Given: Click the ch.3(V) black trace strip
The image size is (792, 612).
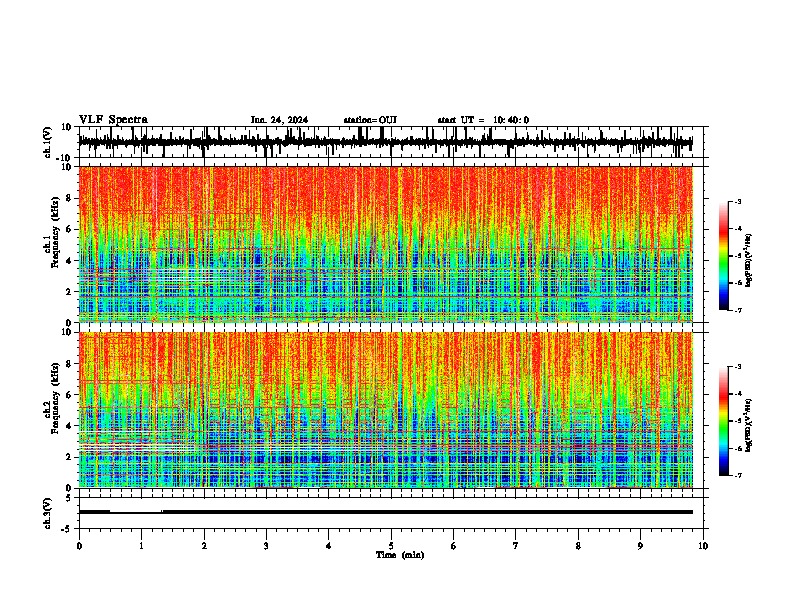Looking at the screenshot, I should (x=385, y=512).
